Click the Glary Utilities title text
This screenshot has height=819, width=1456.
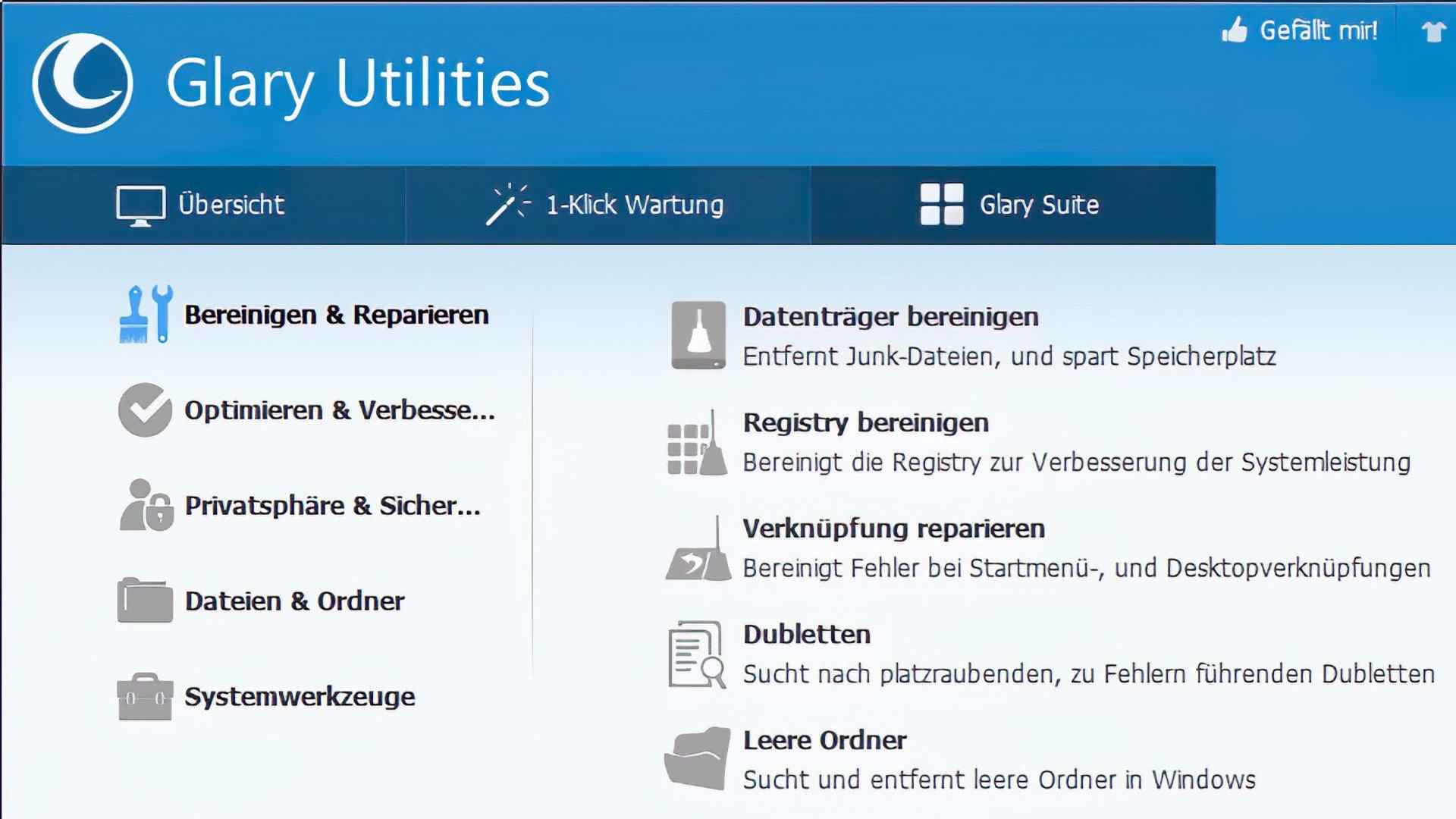tap(358, 85)
